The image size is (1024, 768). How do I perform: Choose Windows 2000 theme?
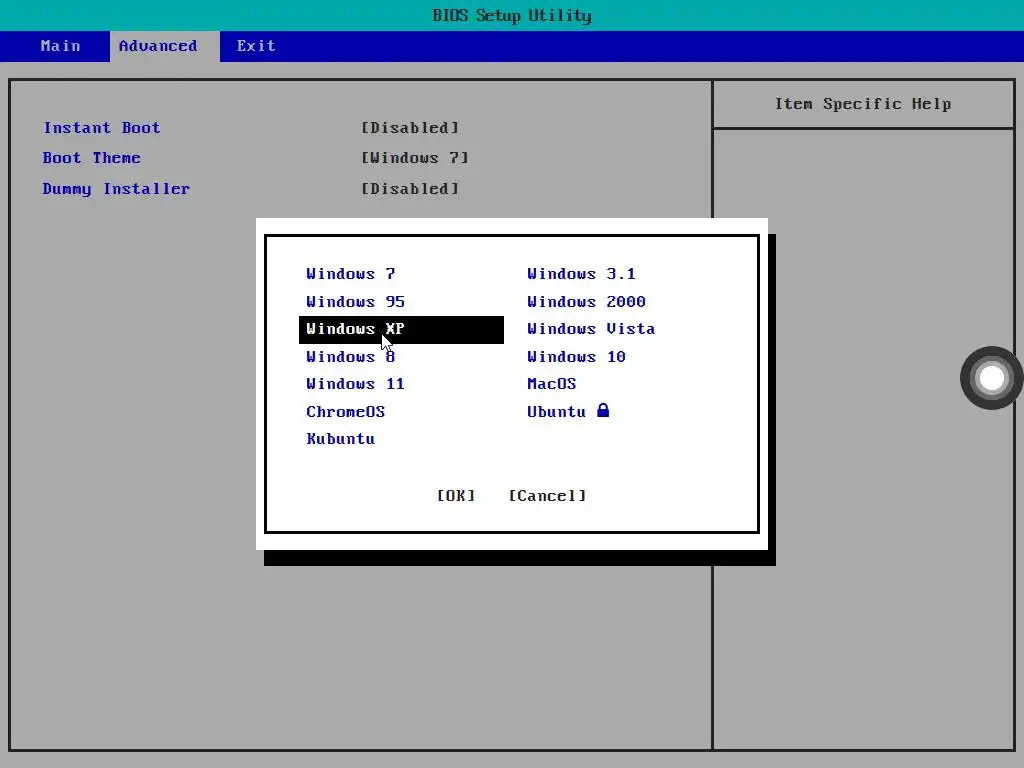tap(586, 302)
